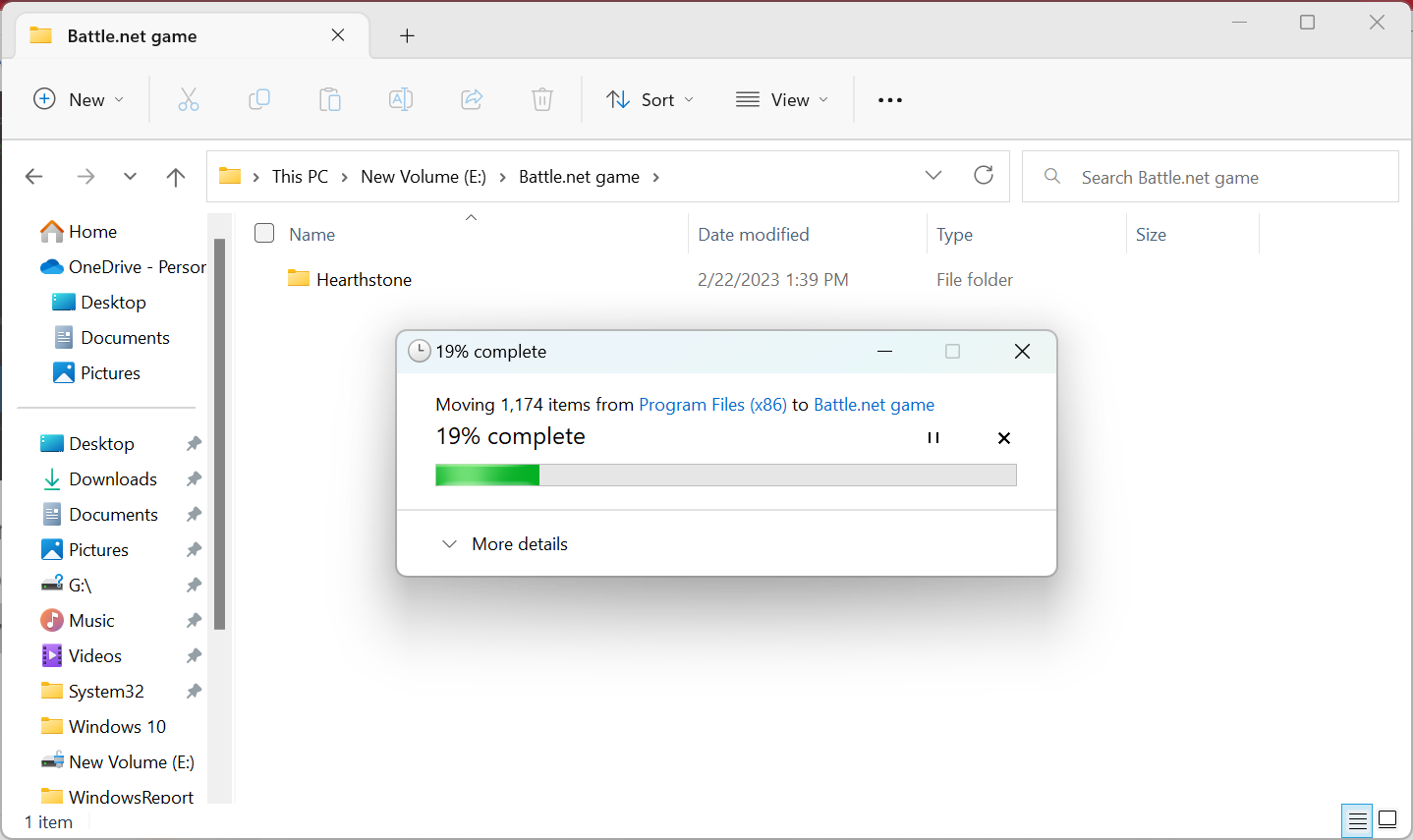Open Desktop under OneDrive
This screenshot has width=1413, height=840.
tap(98, 303)
